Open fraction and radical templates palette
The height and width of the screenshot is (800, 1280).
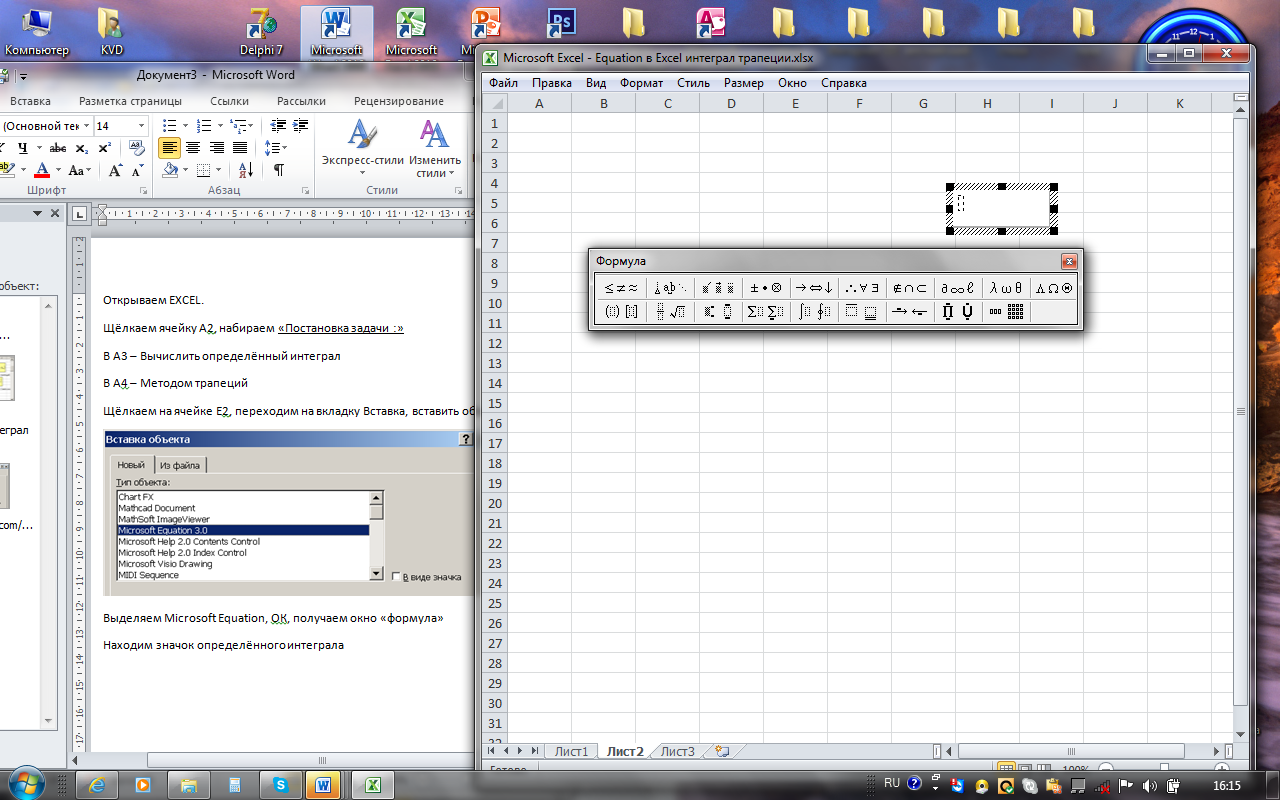[x=670, y=312]
